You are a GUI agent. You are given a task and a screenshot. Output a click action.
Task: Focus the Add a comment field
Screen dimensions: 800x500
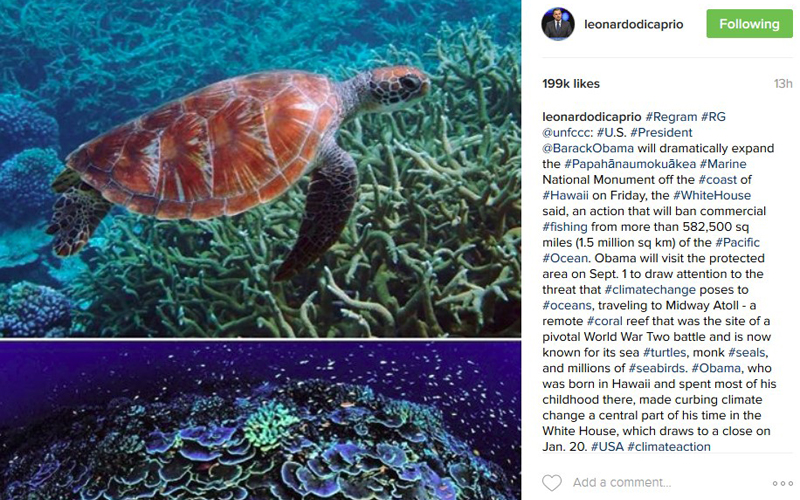pos(621,483)
